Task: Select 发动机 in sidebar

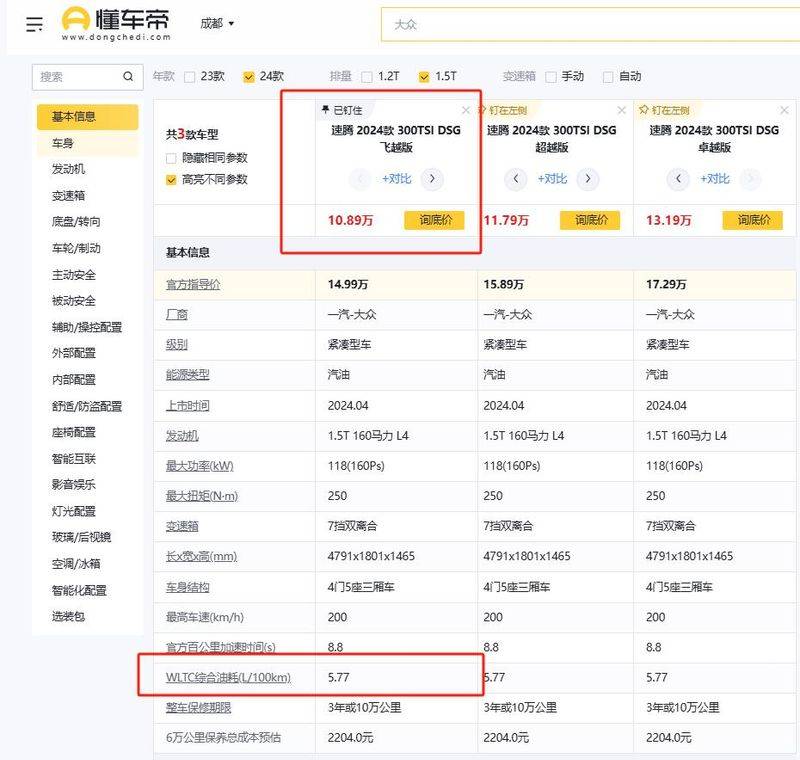Action: coord(68,169)
